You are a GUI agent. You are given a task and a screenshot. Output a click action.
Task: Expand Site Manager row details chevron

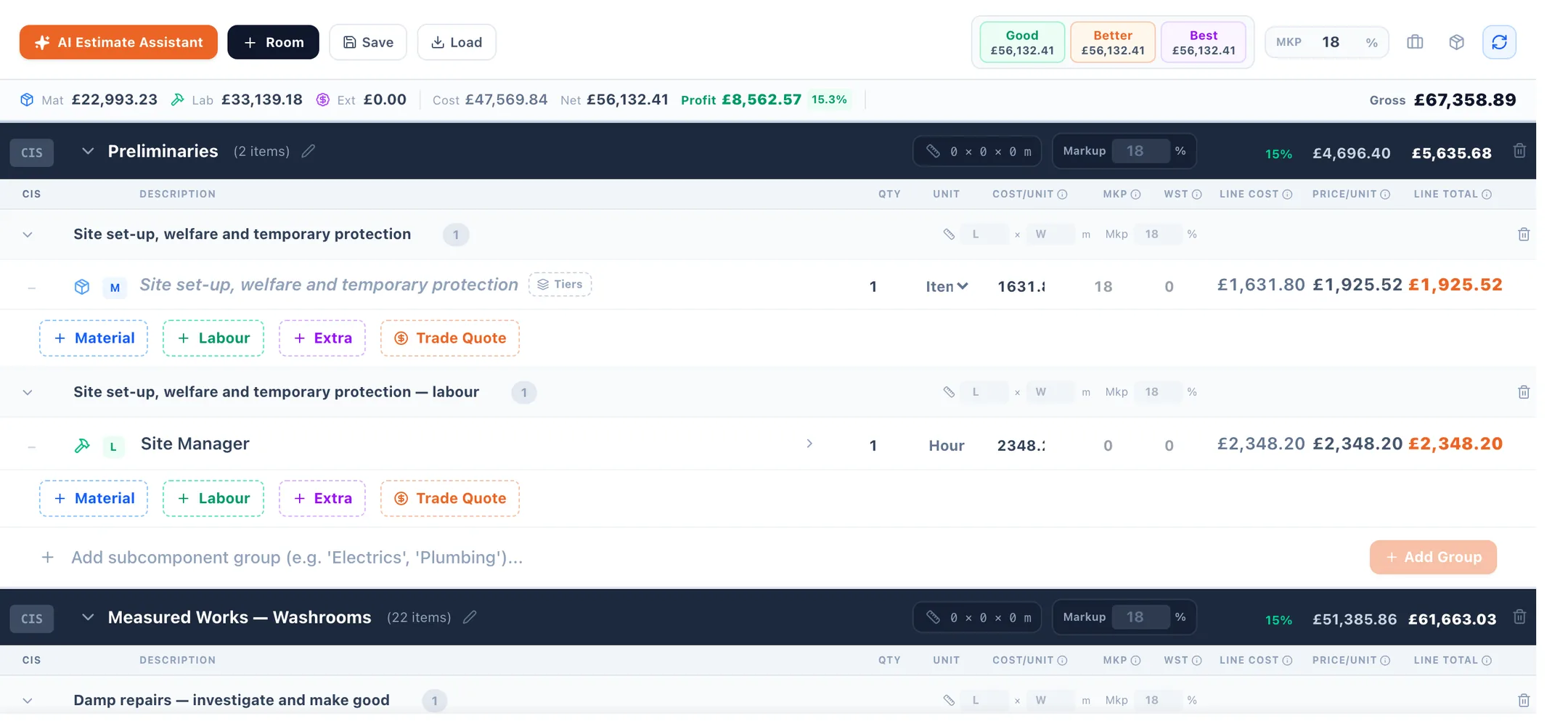pos(809,444)
